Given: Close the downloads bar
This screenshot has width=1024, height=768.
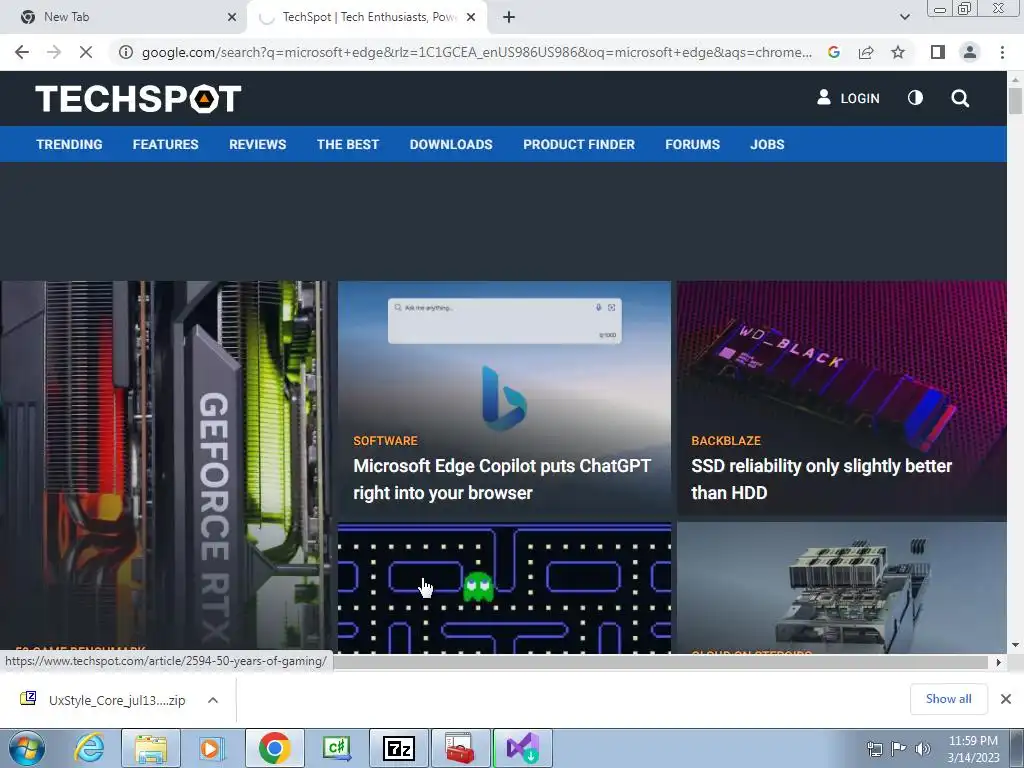Looking at the screenshot, I should pos(1006,699).
